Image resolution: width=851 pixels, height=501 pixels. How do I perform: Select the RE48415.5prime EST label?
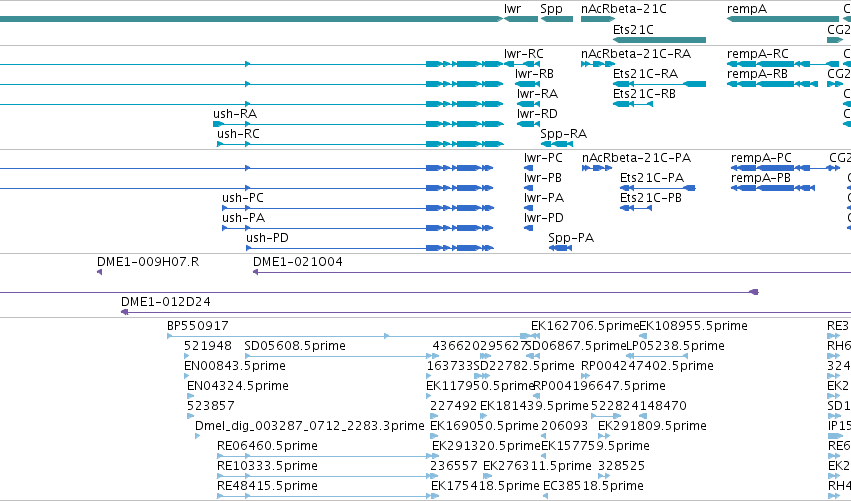click(x=267, y=486)
